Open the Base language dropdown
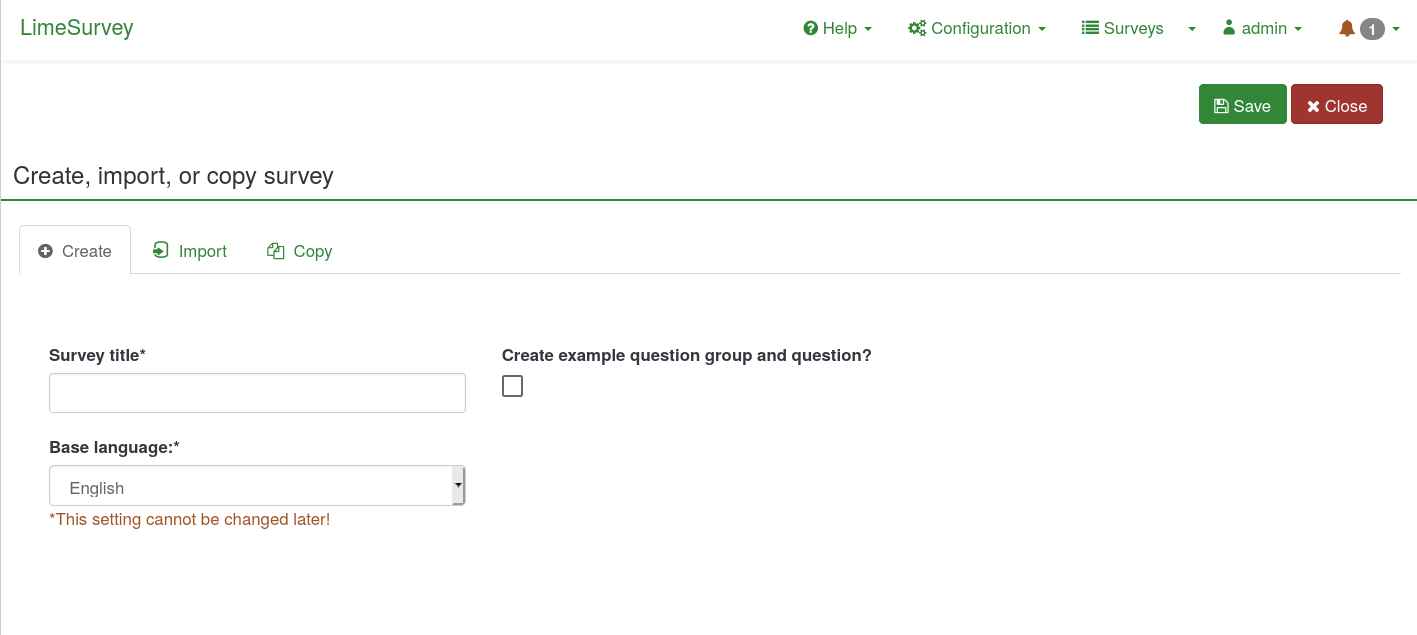1417x635 pixels. (257, 487)
